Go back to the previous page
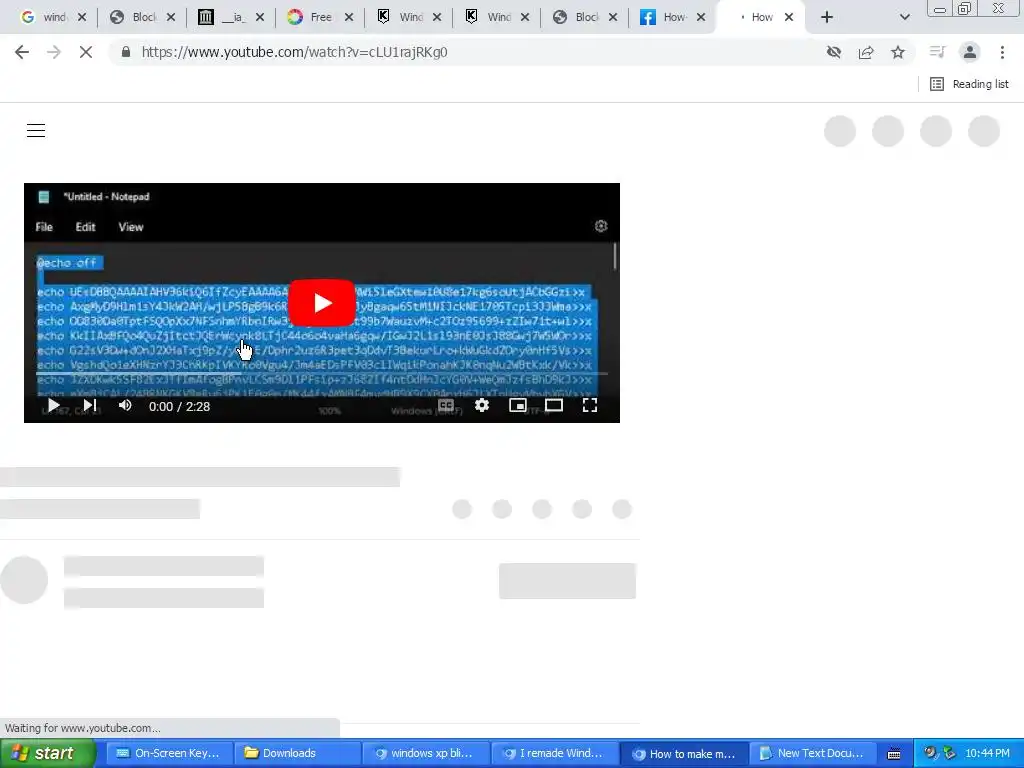 click(x=22, y=52)
